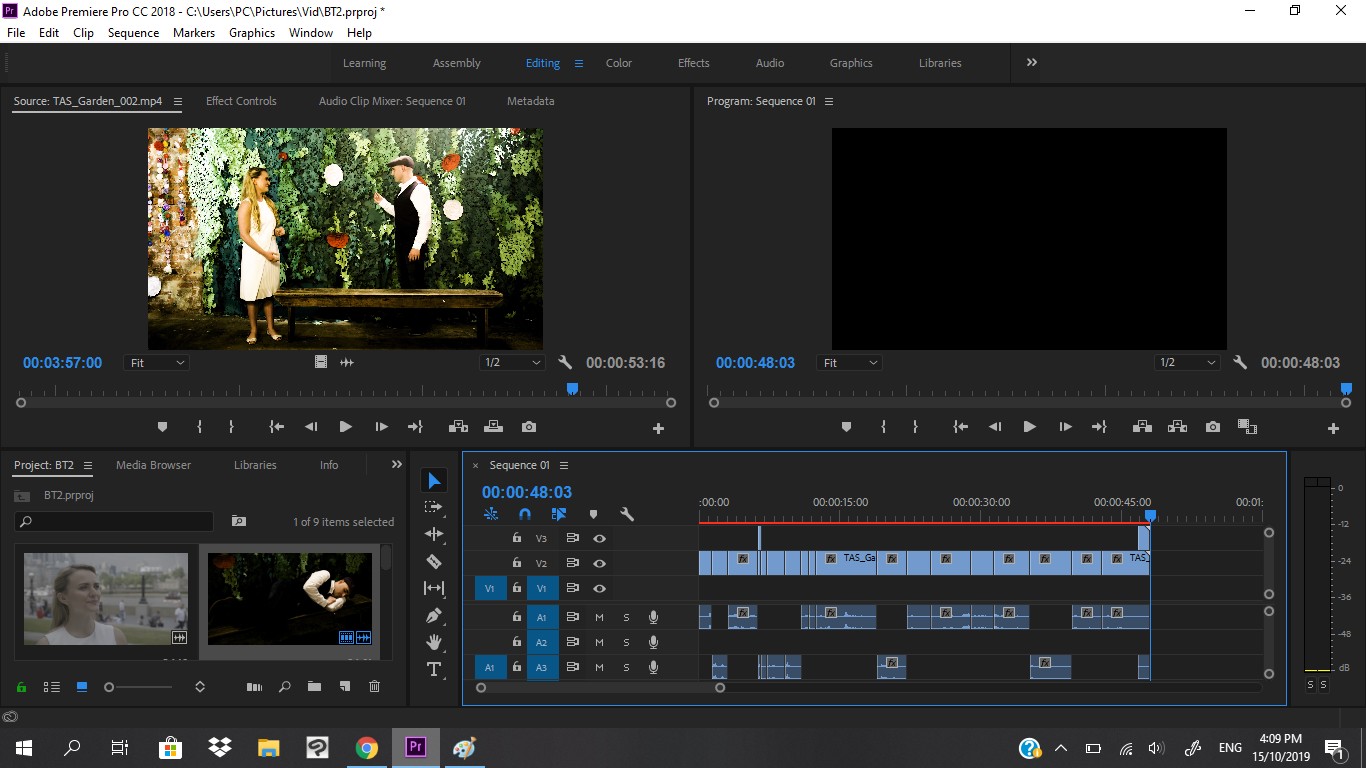Toggle sync lock on V1 track
The image size is (1366, 768).
click(x=572, y=588)
